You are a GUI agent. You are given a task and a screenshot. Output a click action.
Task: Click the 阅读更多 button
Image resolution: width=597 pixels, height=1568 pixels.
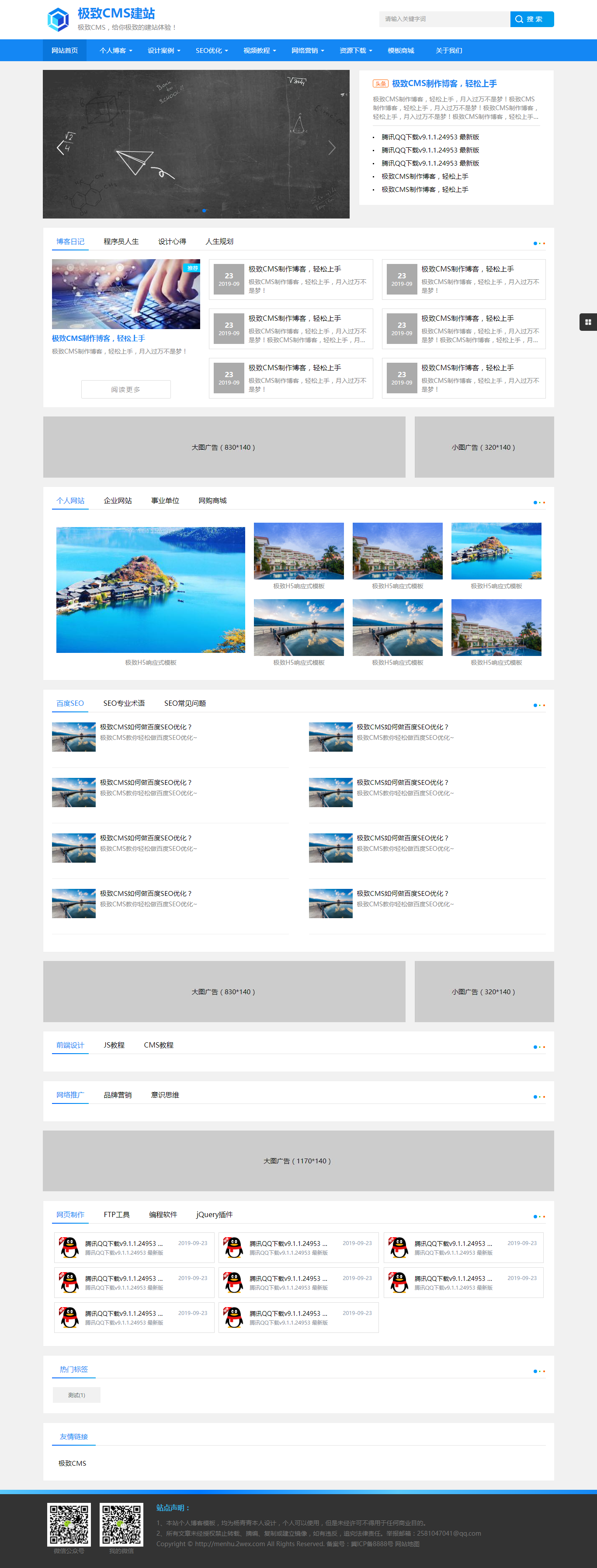click(x=126, y=389)
